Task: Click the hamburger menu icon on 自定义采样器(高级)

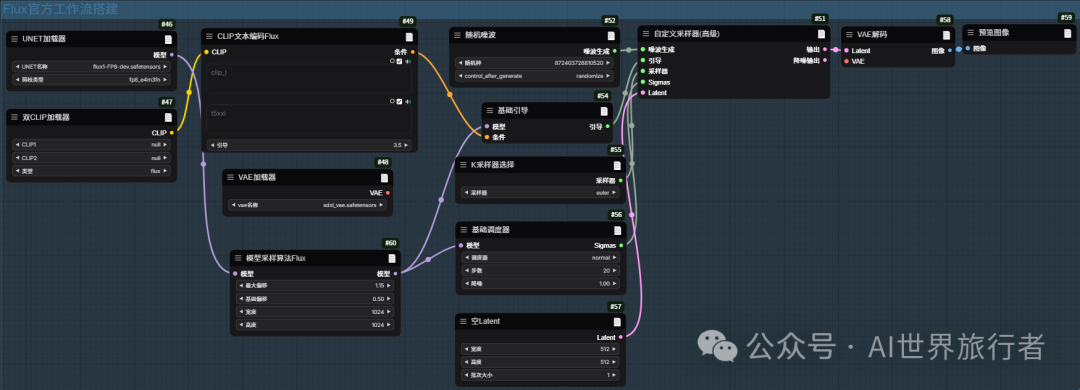Action: [x=645, y=34]
